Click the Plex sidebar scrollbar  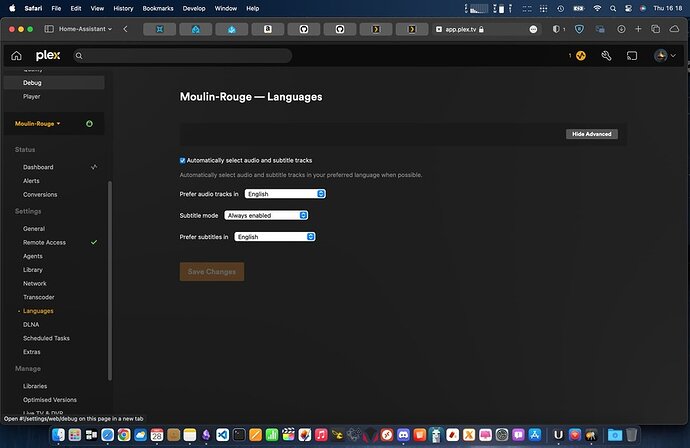(110, 281)
